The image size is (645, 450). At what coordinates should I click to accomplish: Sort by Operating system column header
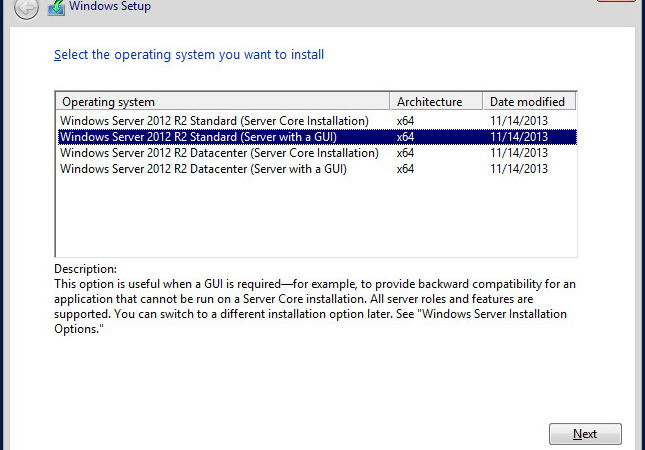click(223, 102)
